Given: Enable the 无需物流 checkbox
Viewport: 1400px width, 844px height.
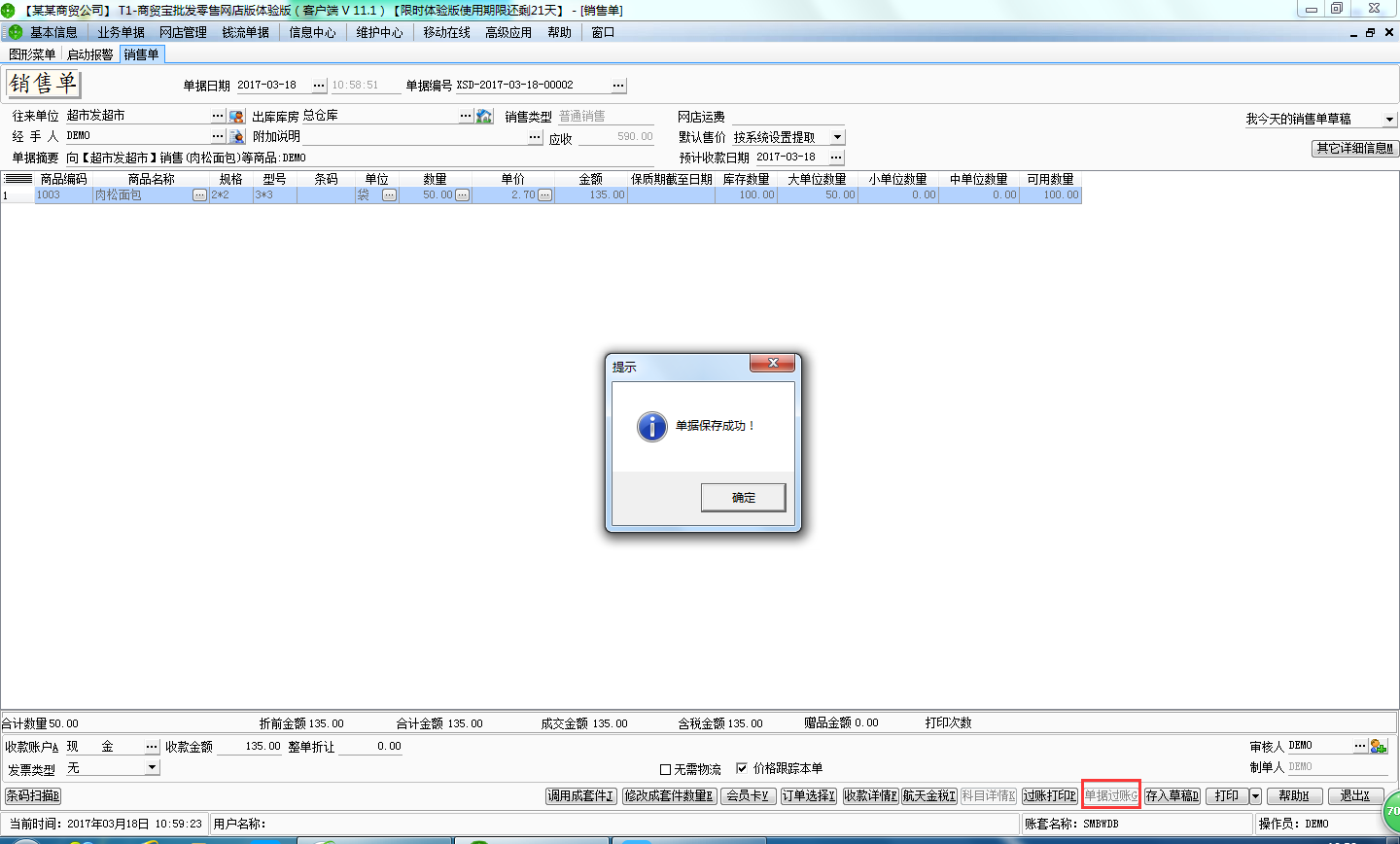Looking at the screenshot, I should [666, 769].
